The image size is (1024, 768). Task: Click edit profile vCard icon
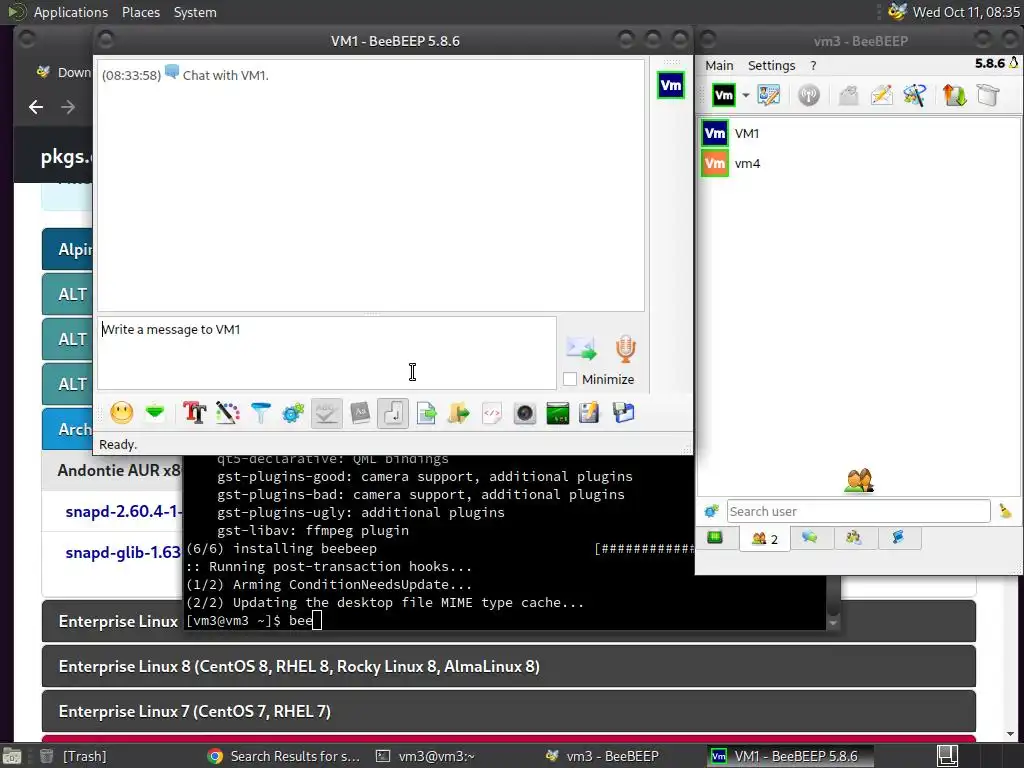pos(769,95)
